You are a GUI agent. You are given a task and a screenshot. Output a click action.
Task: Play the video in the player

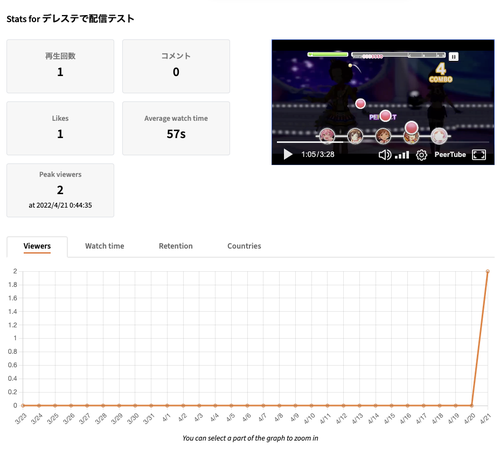288,154
